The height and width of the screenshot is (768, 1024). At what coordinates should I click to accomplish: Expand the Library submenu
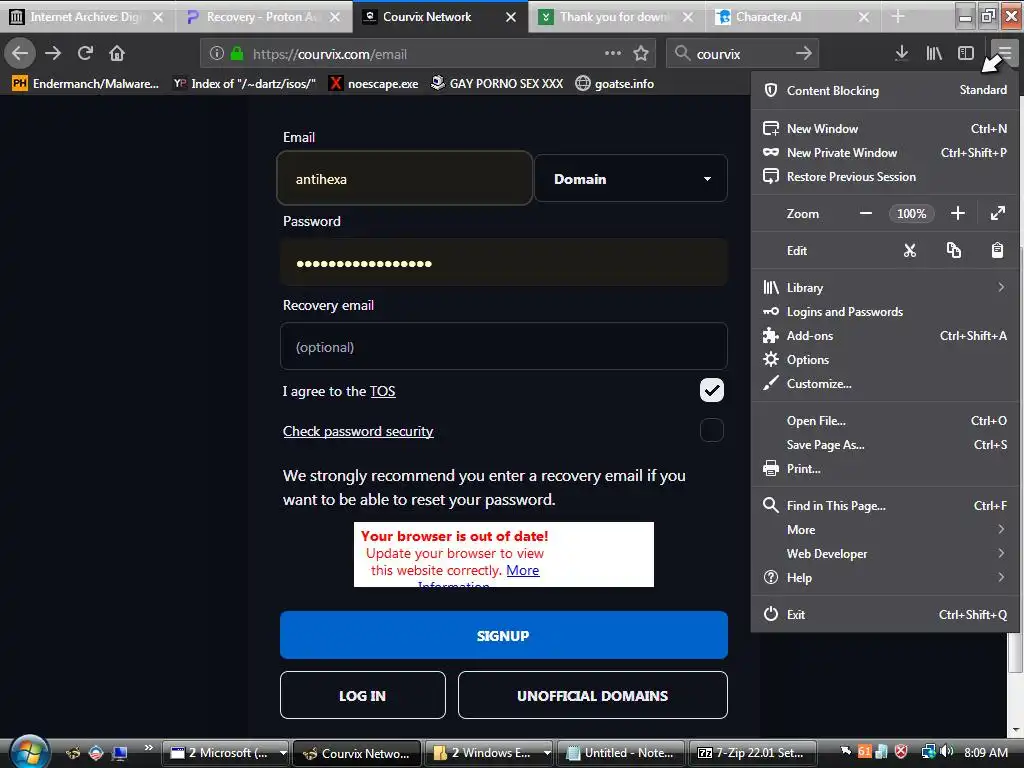click(x=885, y=287)
